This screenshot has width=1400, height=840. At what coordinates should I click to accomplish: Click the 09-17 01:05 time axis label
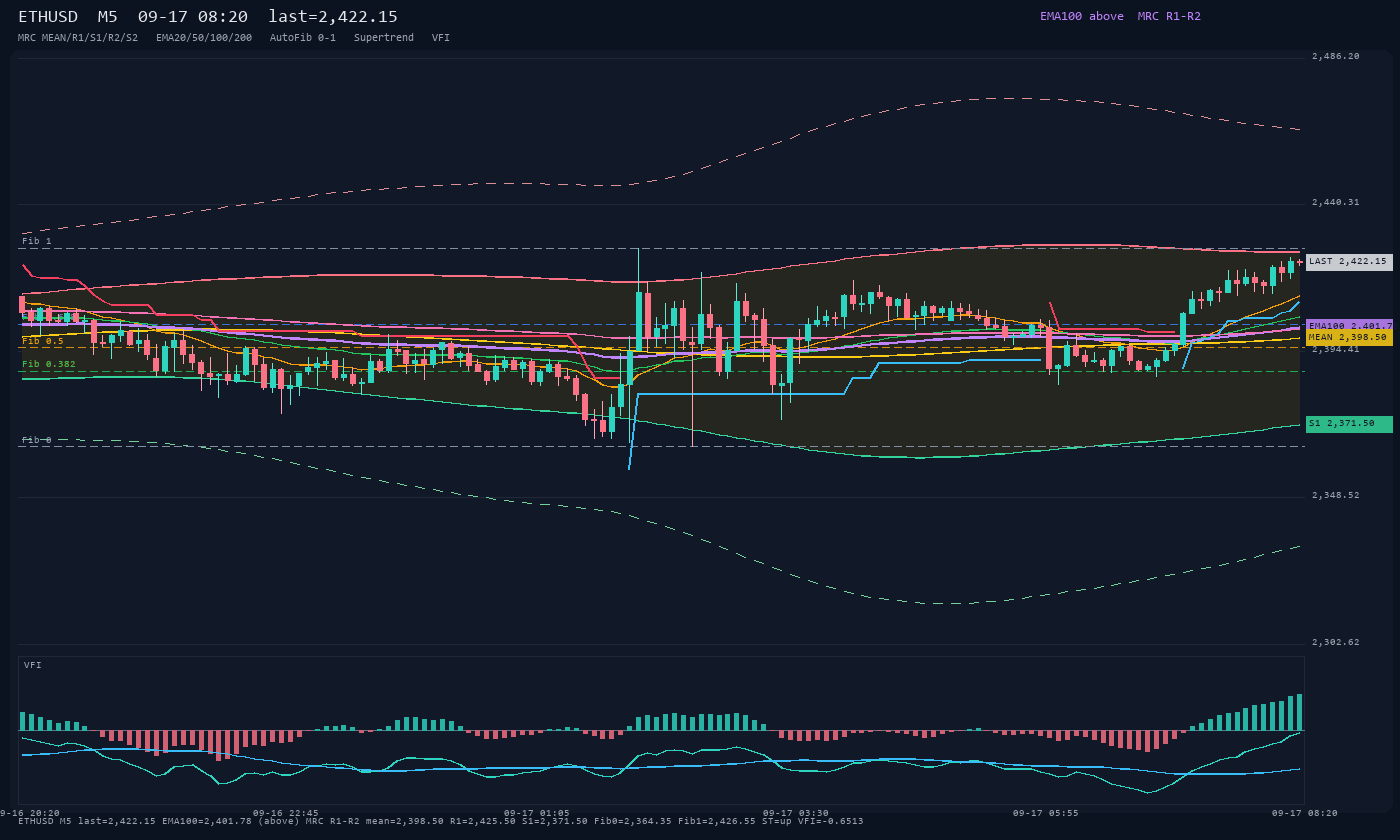(537, 813)
